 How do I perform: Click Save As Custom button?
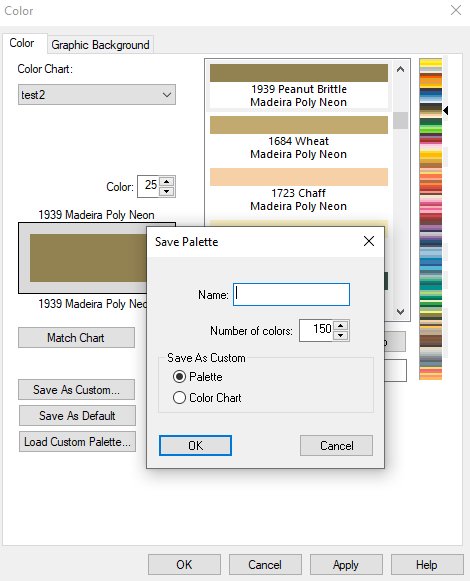click(76, 389)
